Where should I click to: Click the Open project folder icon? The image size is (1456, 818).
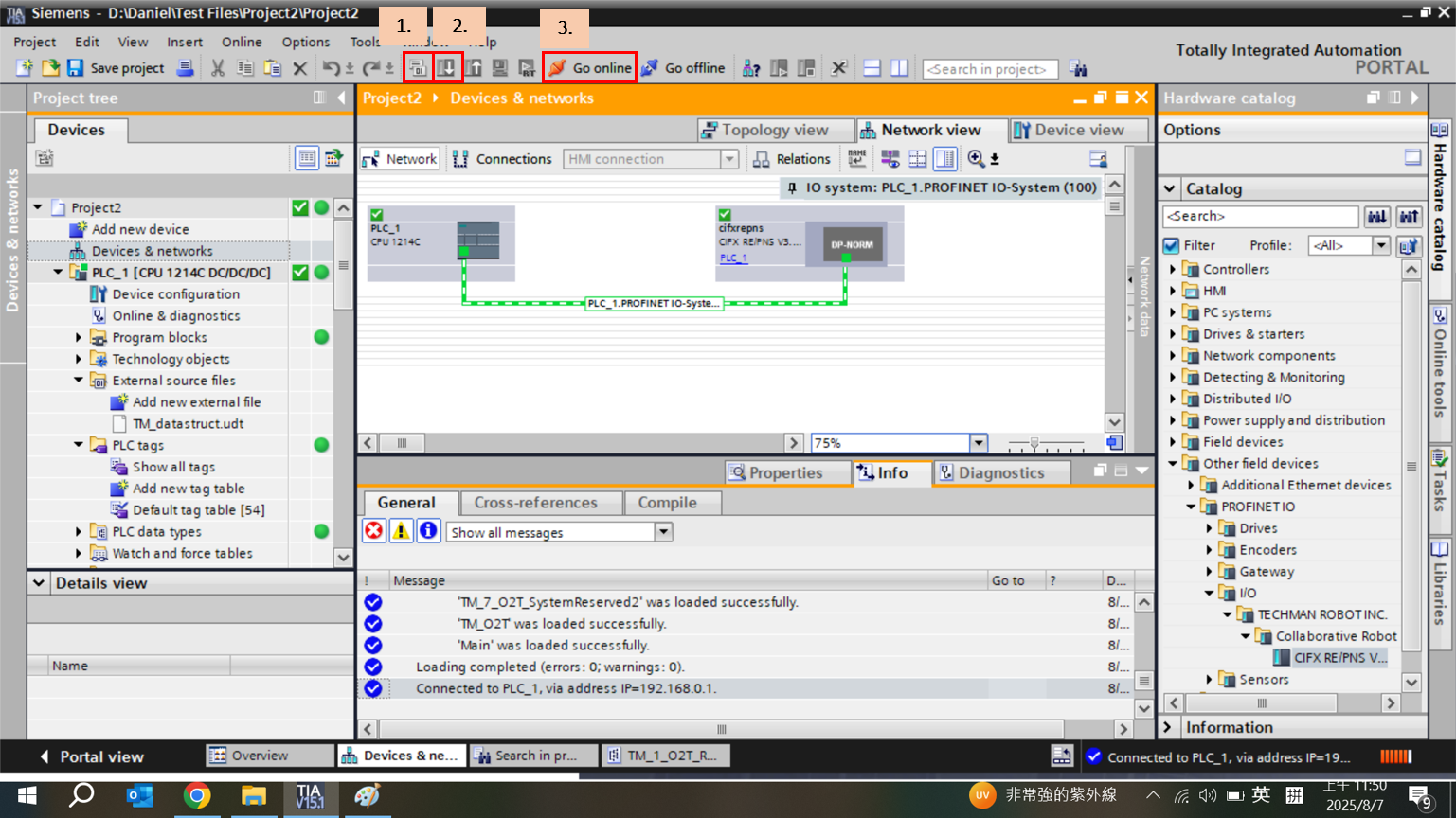tap(50, 68)
